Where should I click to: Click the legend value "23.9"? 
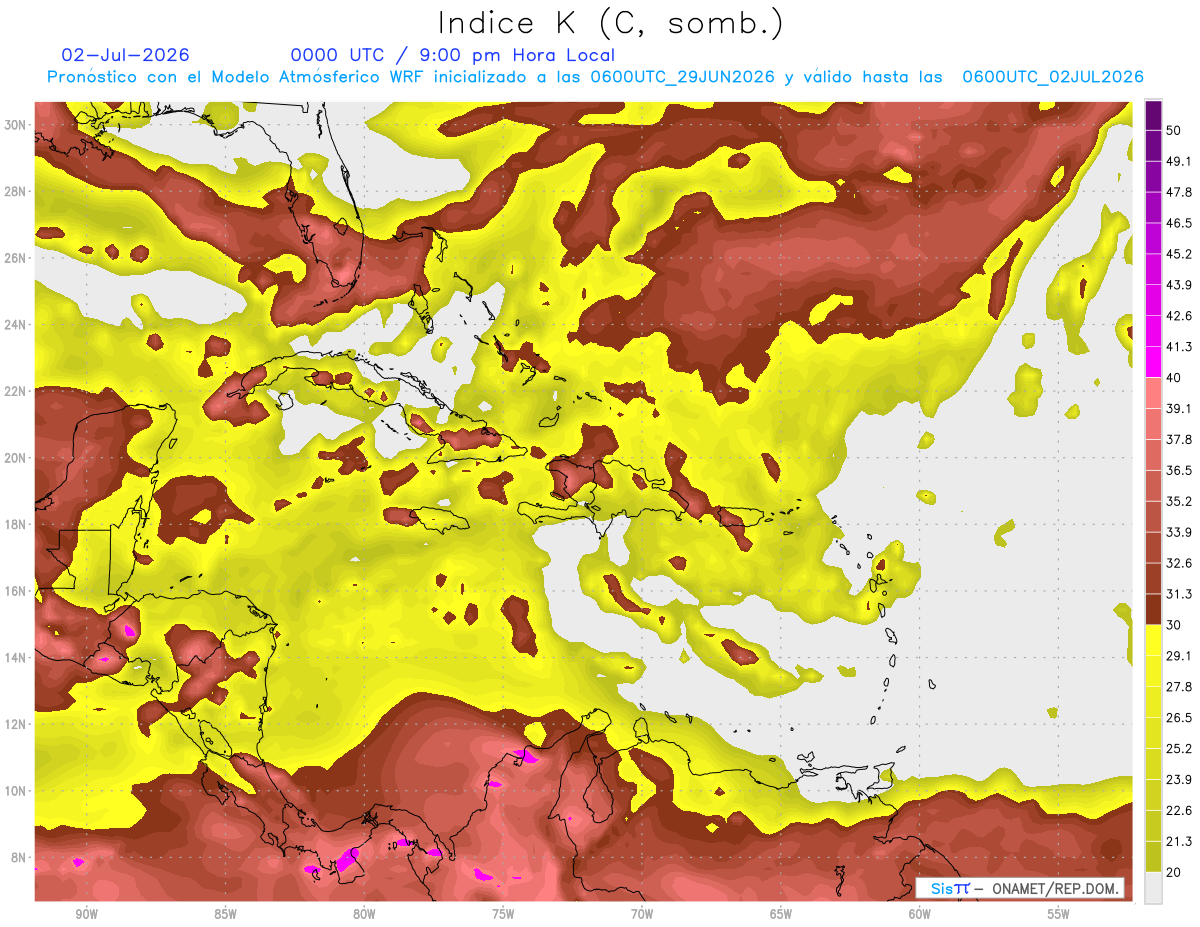pyautogui.click(x=1179, y=780)
